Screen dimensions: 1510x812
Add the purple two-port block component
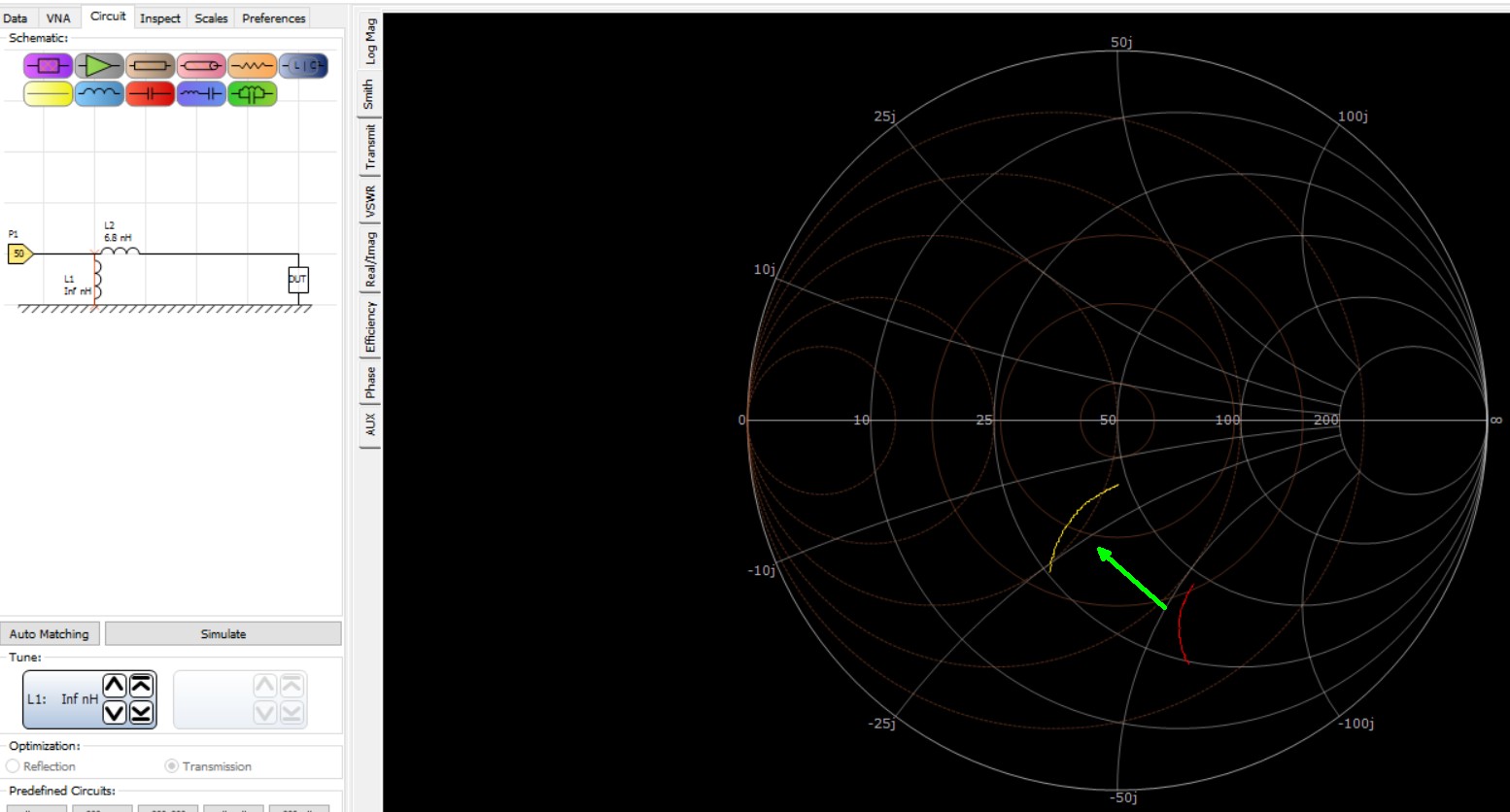[x=48, y=66]
